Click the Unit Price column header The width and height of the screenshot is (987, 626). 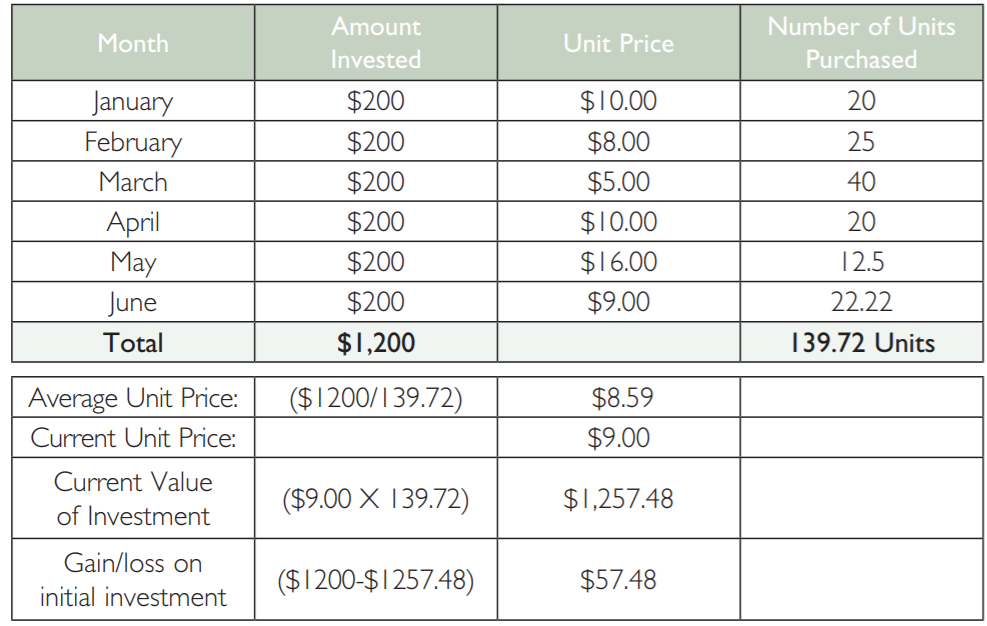pos(618,43)
